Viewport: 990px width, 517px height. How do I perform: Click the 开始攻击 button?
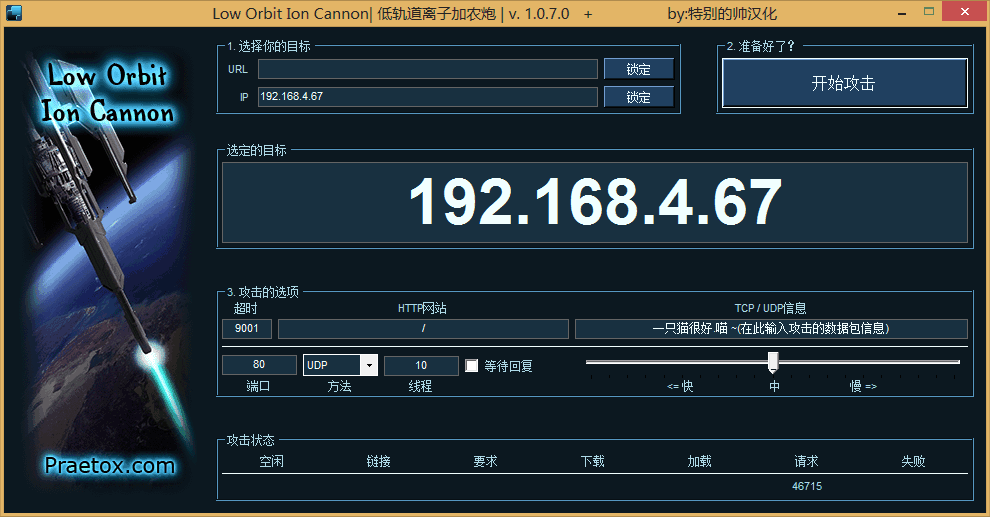point(844,83)
